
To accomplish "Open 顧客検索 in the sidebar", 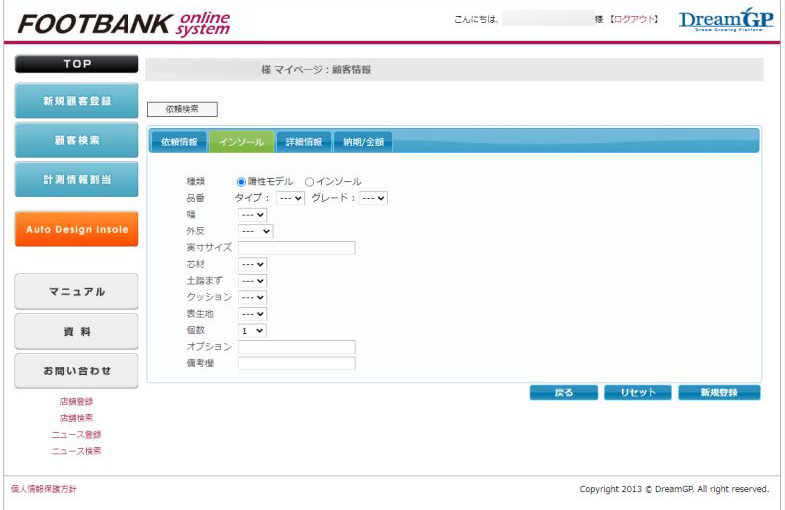I will click(77, 140).
